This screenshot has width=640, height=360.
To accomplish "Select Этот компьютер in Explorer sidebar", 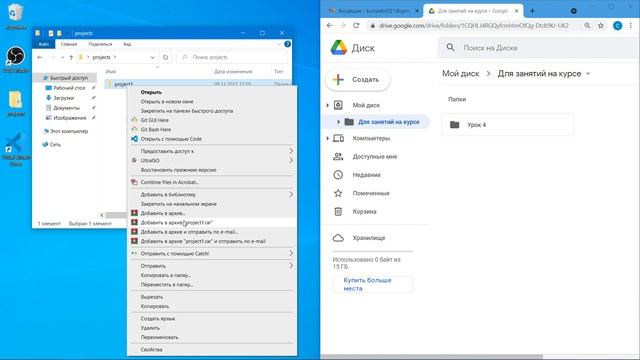I will point(69,131).
